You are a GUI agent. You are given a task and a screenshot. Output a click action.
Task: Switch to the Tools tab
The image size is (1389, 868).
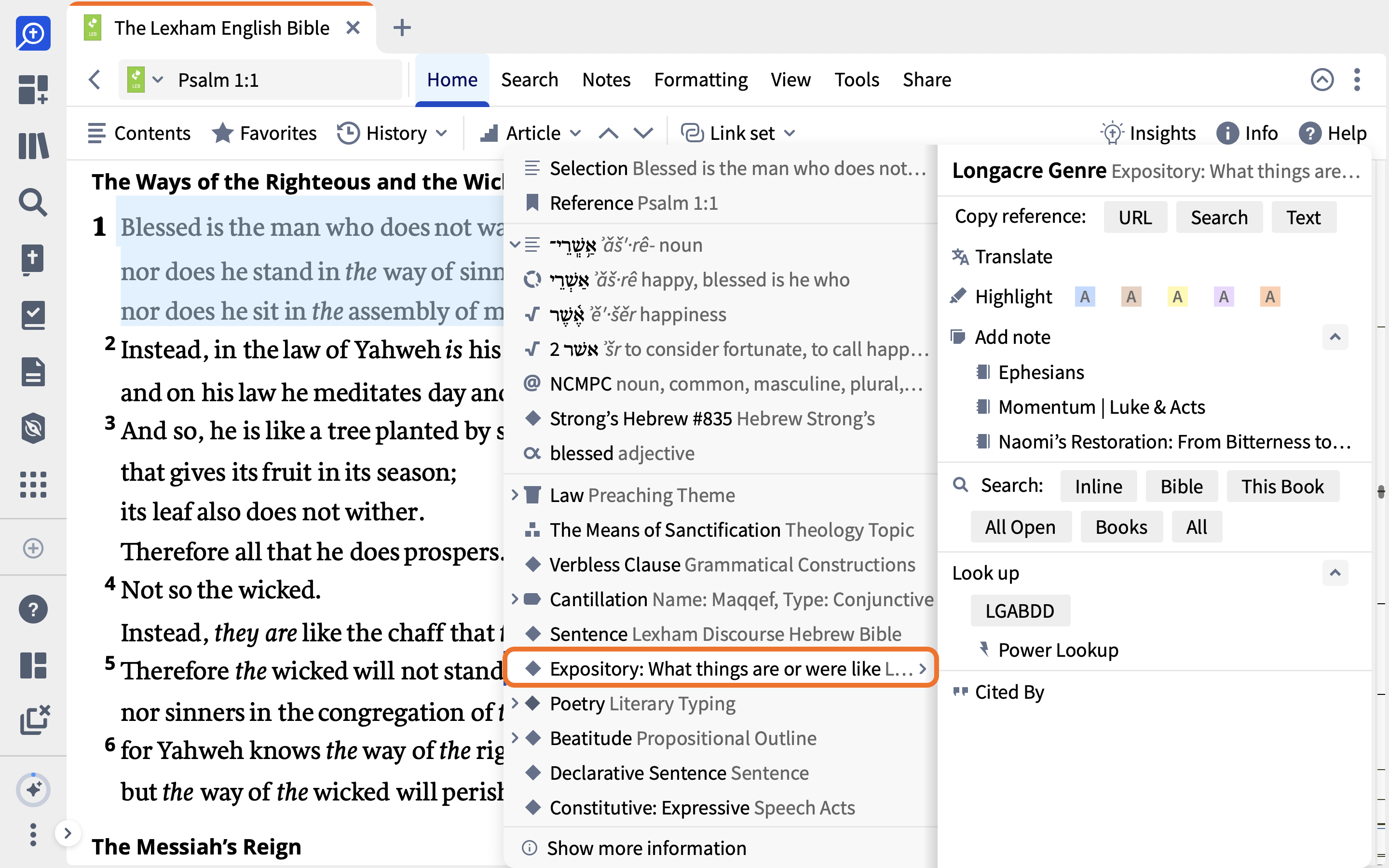click(857, 79)
